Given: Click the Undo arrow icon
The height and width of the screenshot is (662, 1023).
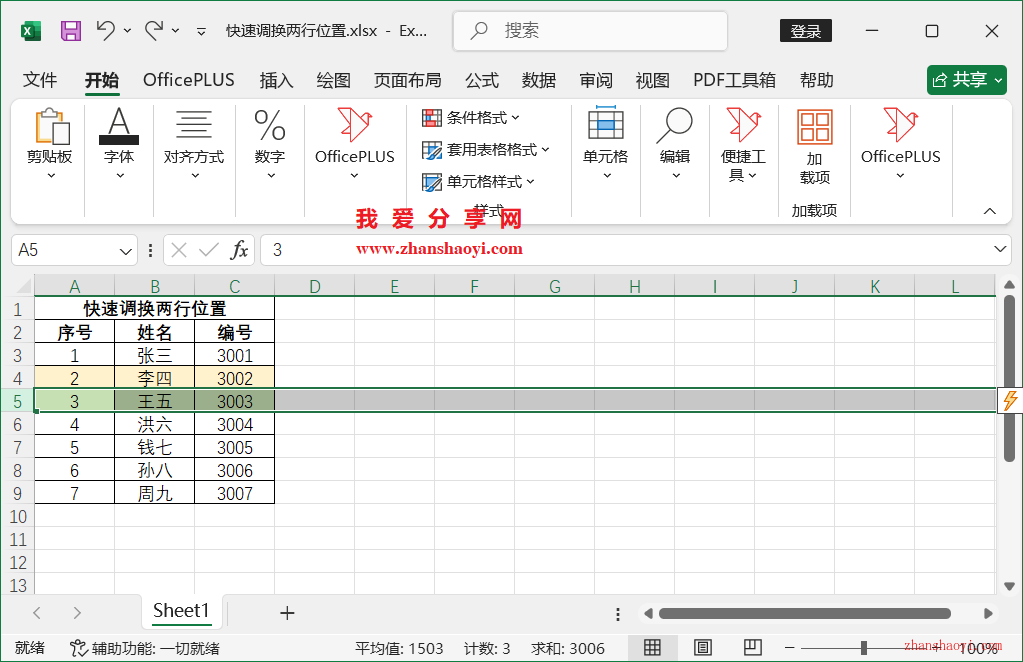Looking at the screenshot, I should click(x=106, y=30).
